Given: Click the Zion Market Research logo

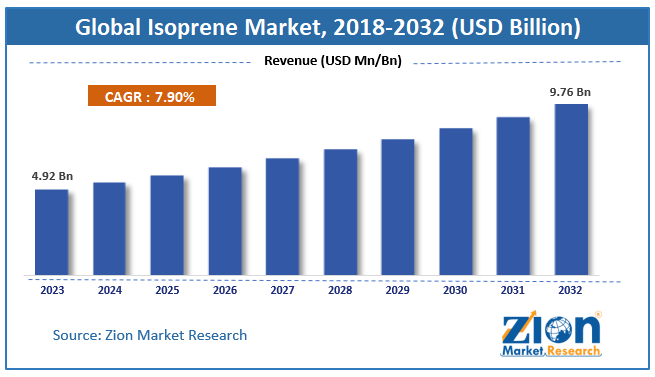Looking at the screenshot, I should tap(551, 334).
